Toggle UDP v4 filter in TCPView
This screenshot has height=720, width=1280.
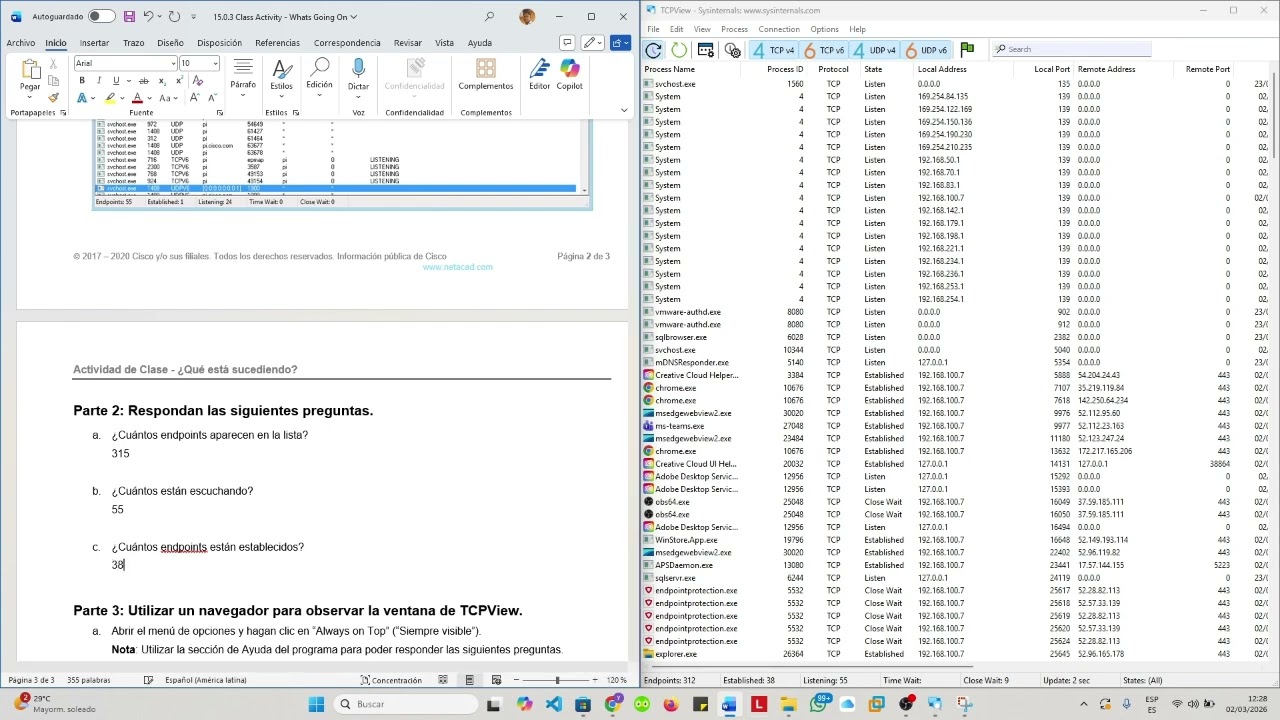click(874, 50)
